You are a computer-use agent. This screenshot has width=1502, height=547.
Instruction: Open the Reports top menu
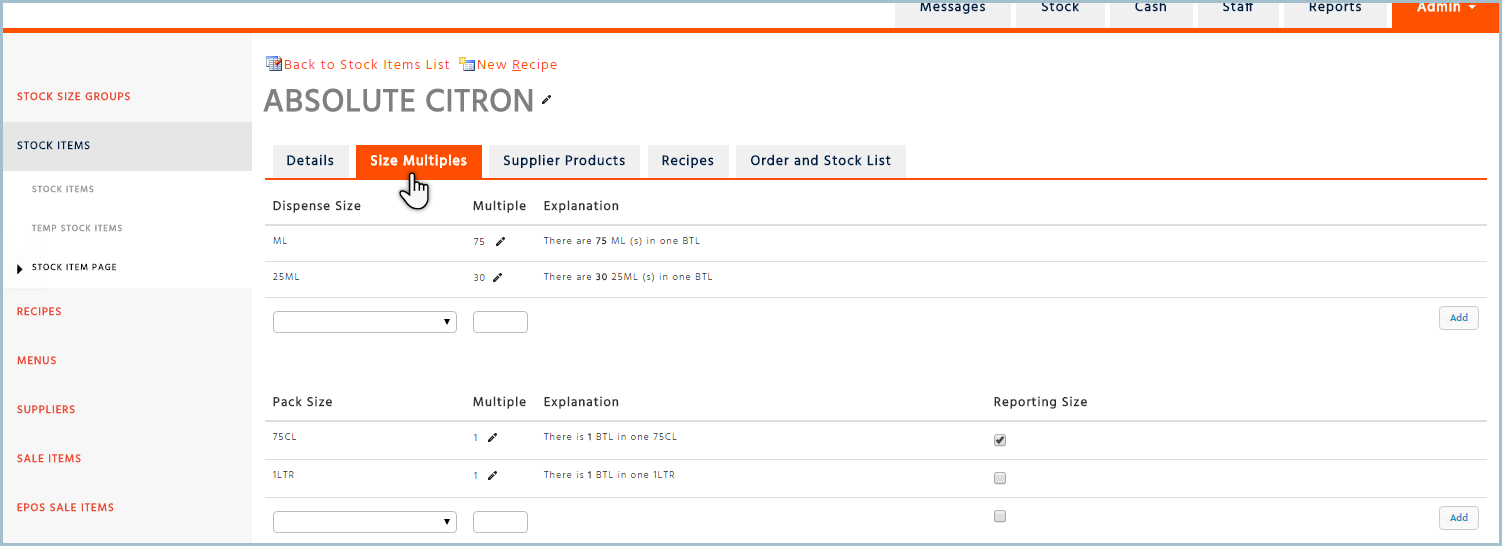coord(1336,12)
